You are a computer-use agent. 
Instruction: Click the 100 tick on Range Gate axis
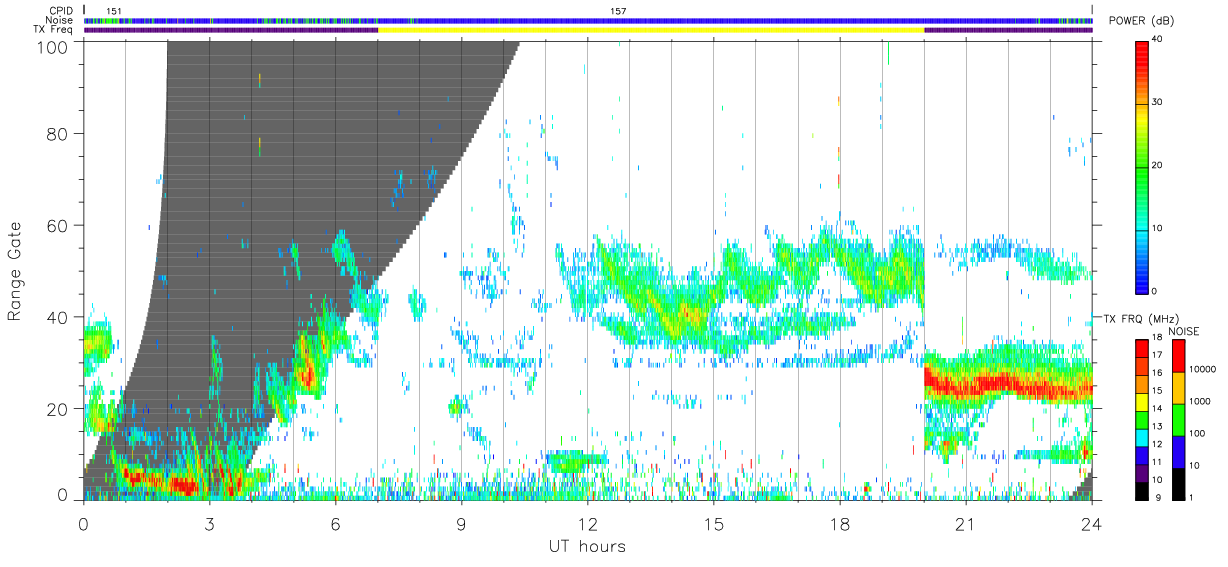coord(54,46)
